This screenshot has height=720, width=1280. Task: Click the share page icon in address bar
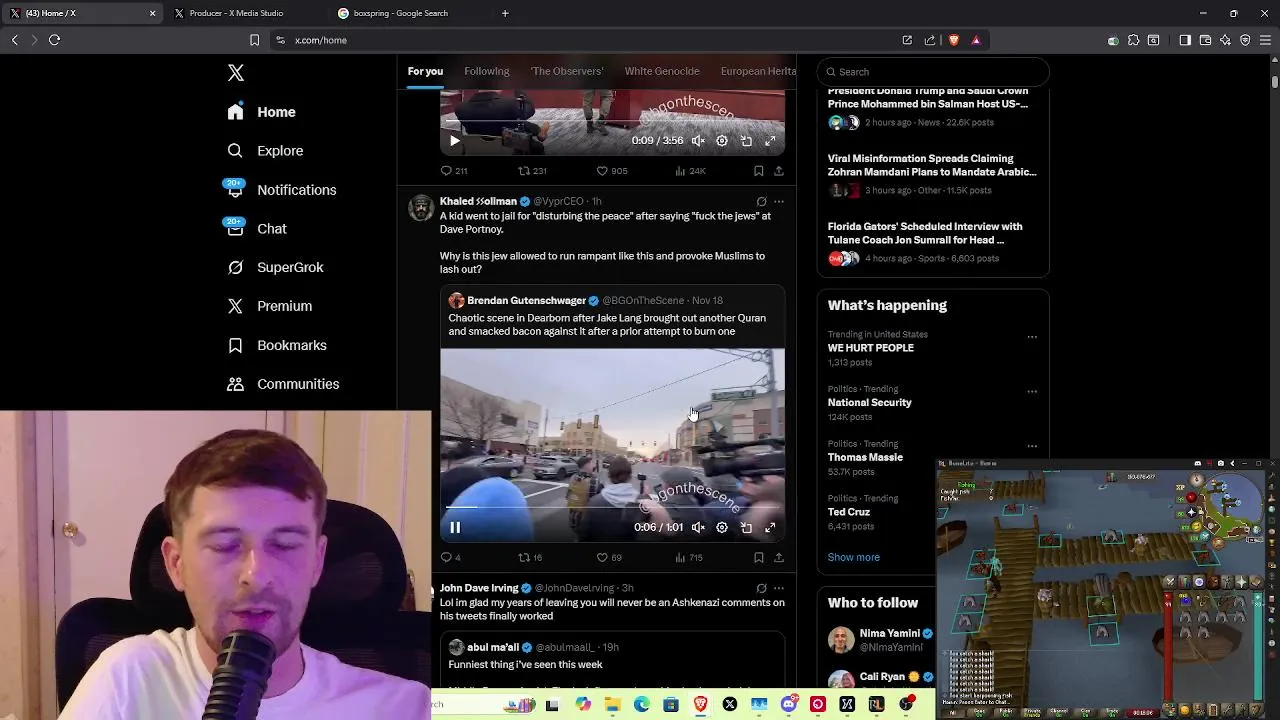(x=930, y=40)
